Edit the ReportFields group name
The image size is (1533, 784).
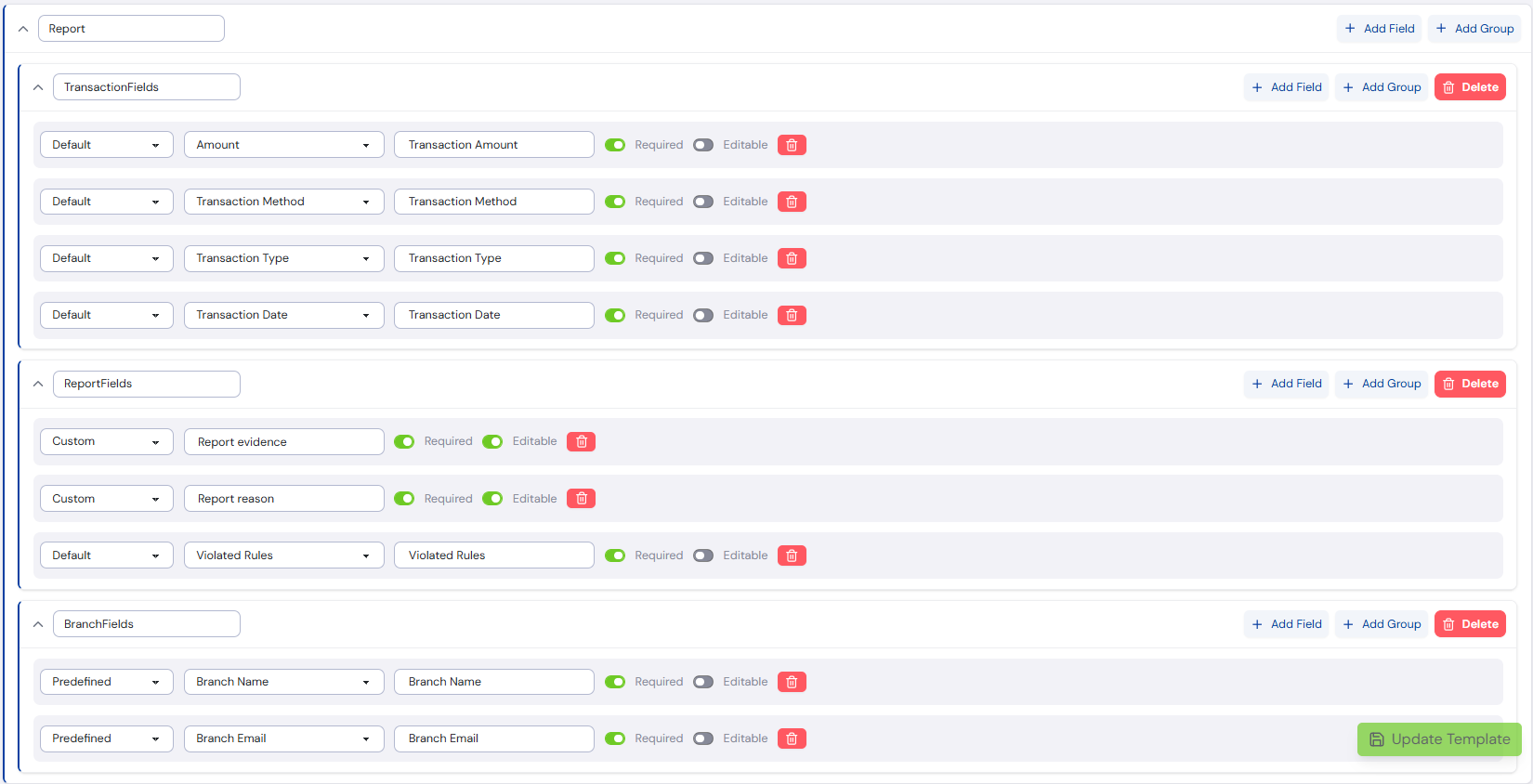[147, 384]
